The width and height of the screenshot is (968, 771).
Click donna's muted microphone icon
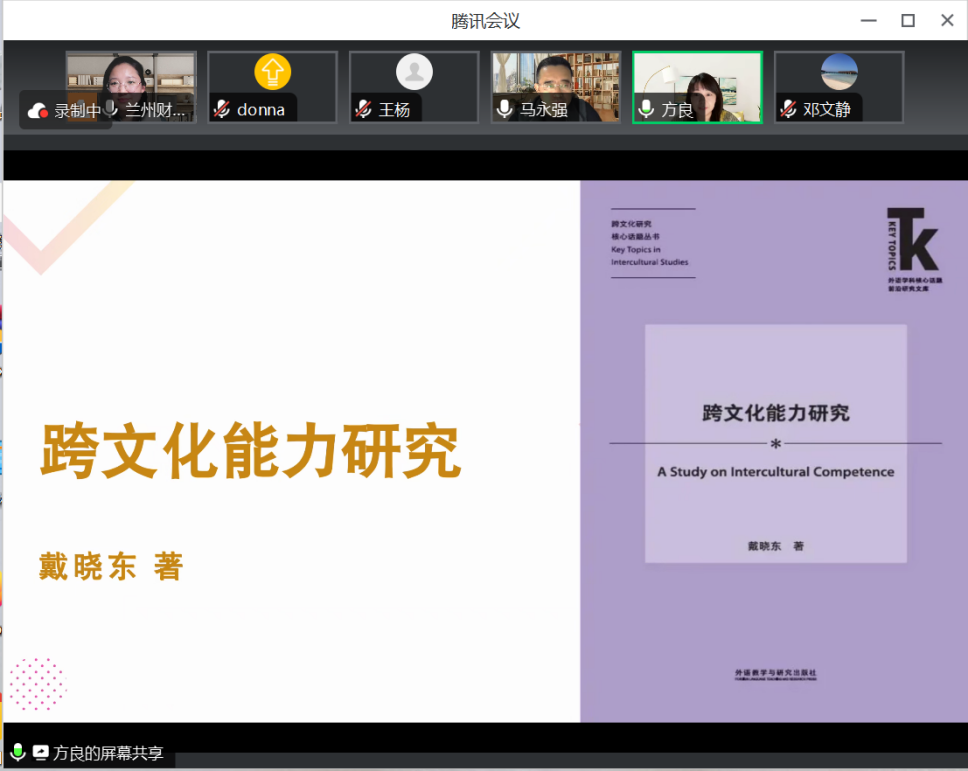222,109
